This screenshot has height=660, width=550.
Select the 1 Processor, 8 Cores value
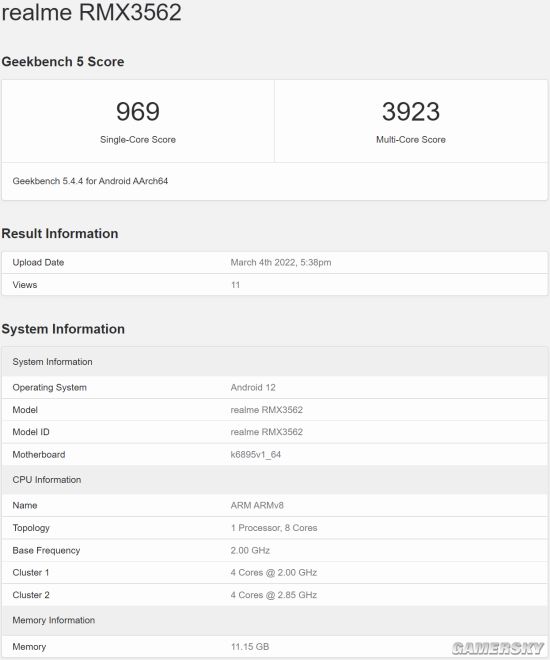click(x=274, y=528)
